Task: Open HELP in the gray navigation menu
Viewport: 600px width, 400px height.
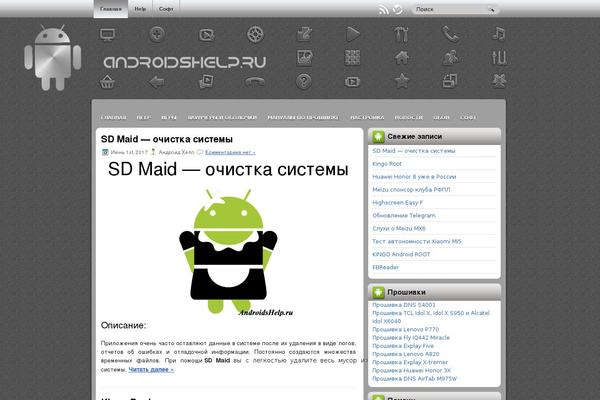Action: [x=144, y=117]
